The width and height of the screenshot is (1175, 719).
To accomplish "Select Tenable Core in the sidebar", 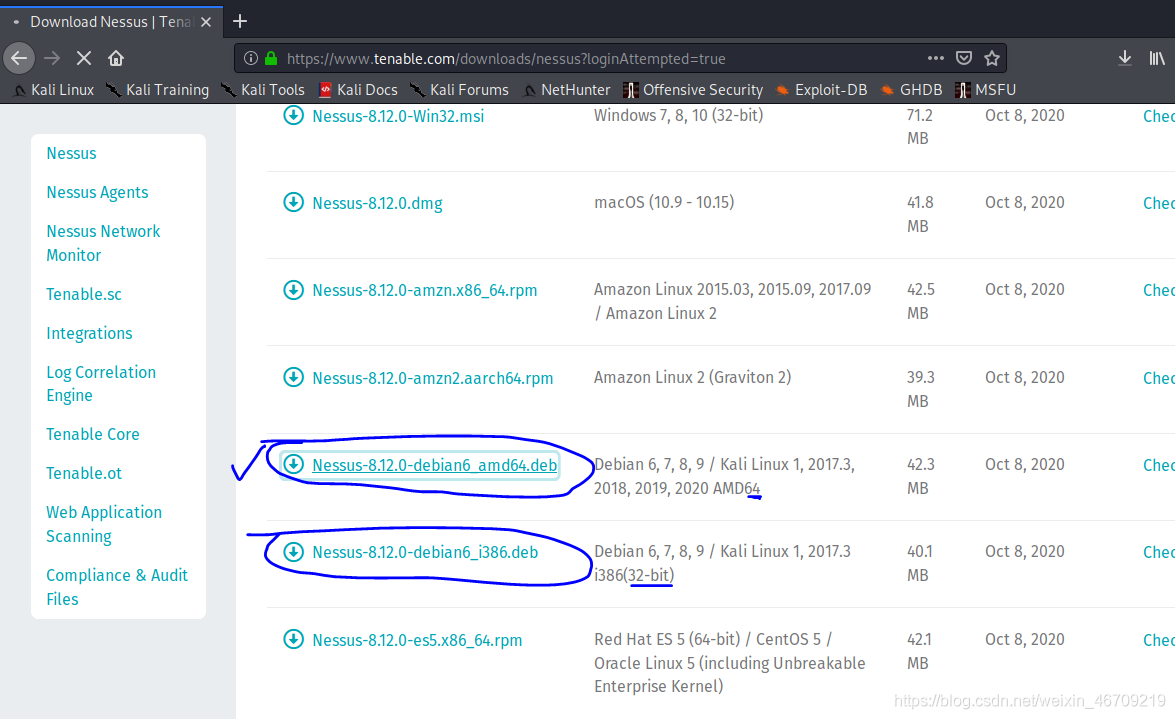I will [x=93, y=434].
